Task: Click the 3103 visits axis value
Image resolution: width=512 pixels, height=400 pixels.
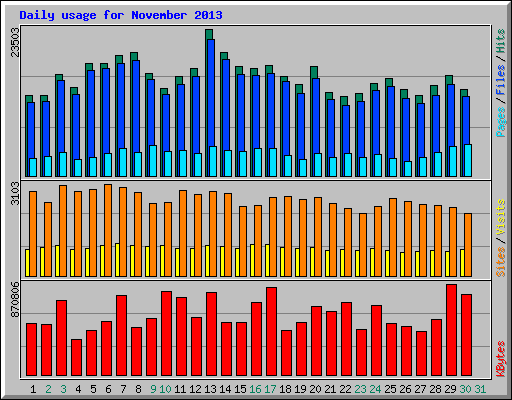Action: pos(15,193)
